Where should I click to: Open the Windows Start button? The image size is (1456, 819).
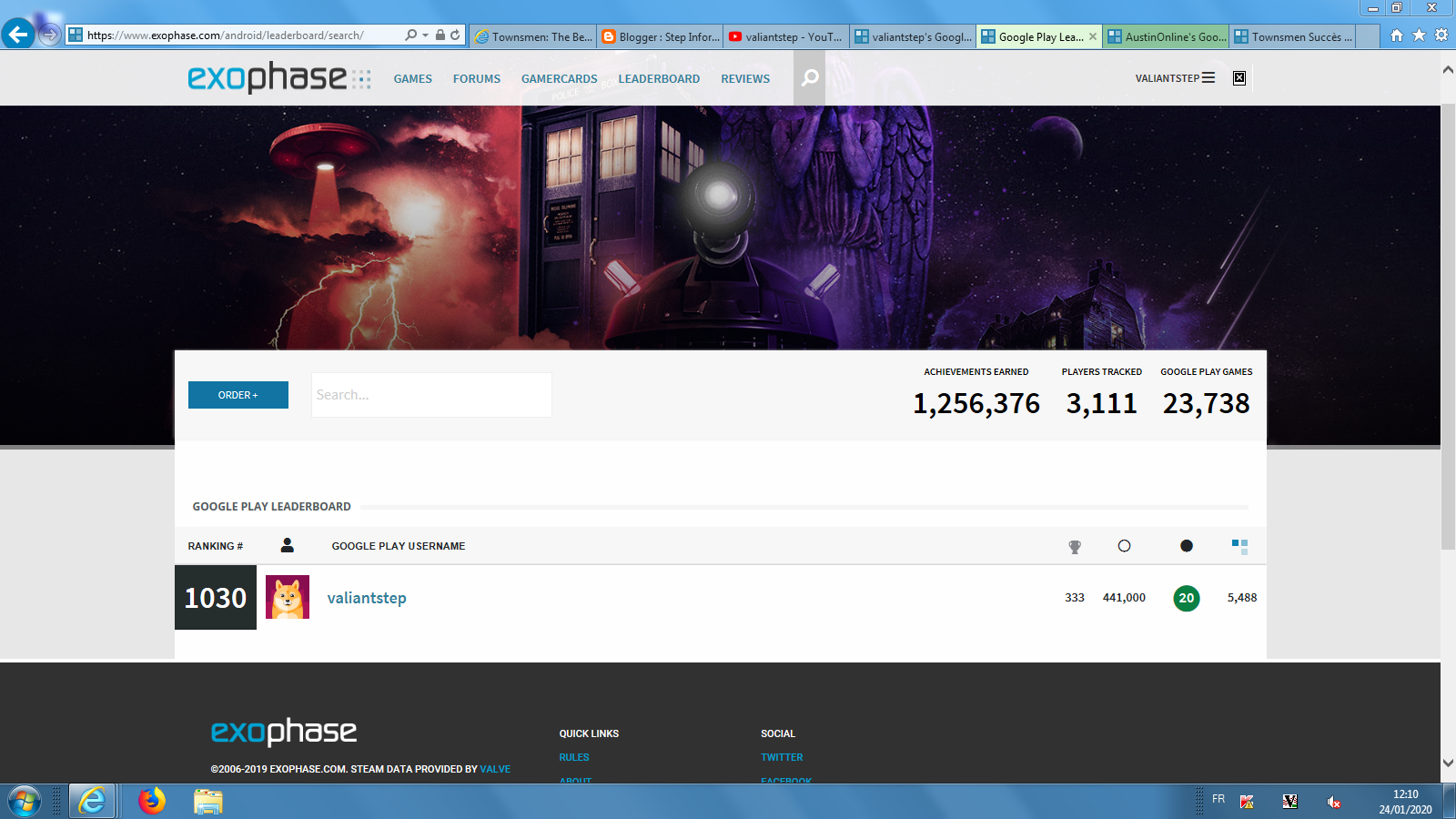[x=25, y=802]
